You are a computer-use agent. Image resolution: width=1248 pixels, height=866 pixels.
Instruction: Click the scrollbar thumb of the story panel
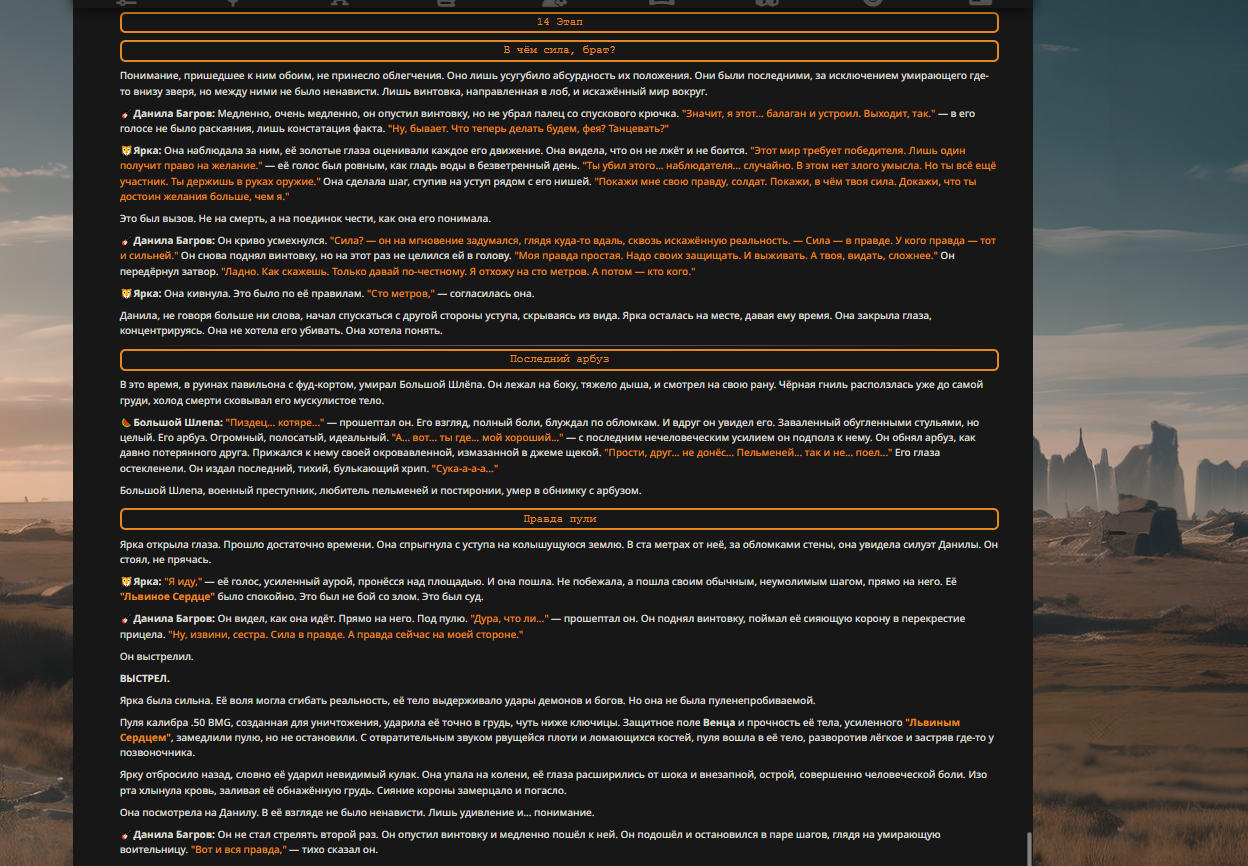pyautogui.click(x=1027, y=848)
